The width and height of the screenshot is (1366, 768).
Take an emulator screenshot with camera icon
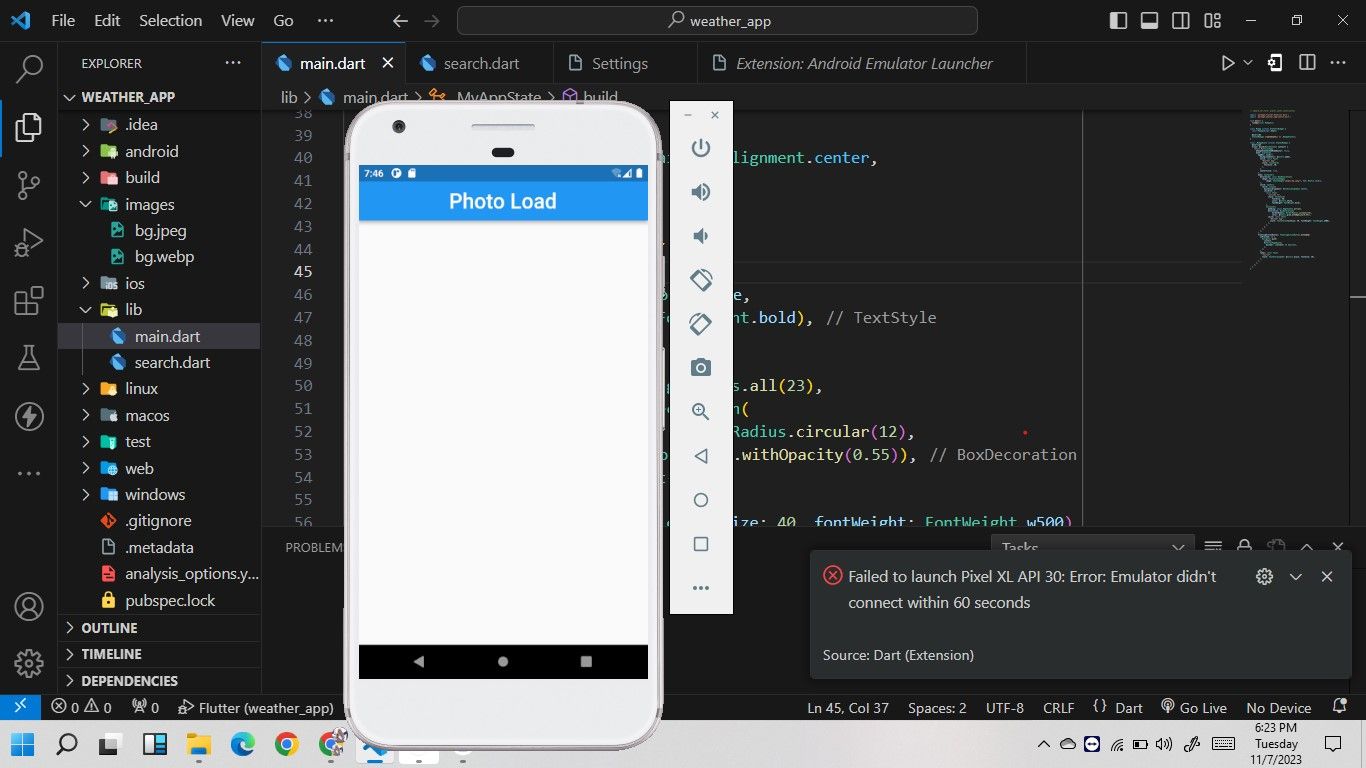(x=701, y=367)
